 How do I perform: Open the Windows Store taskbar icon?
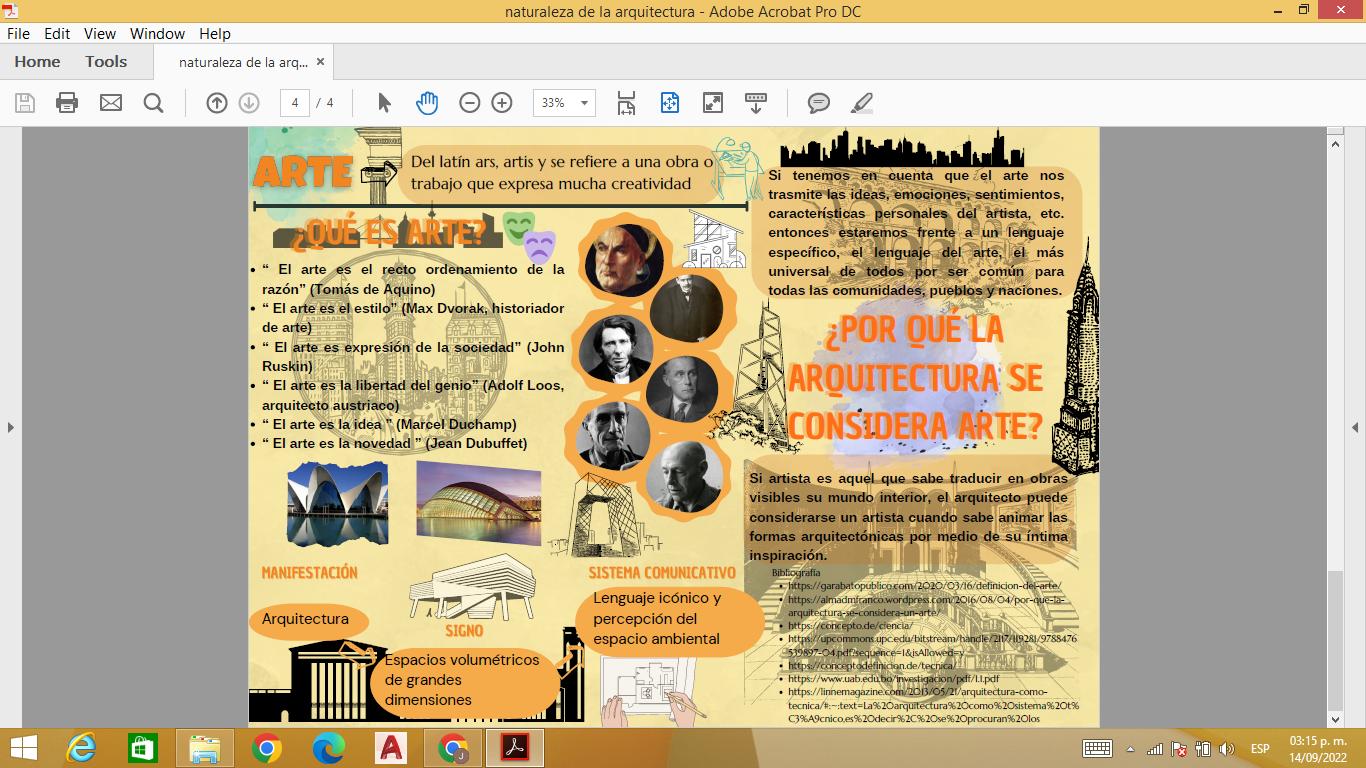coord(143,748)
